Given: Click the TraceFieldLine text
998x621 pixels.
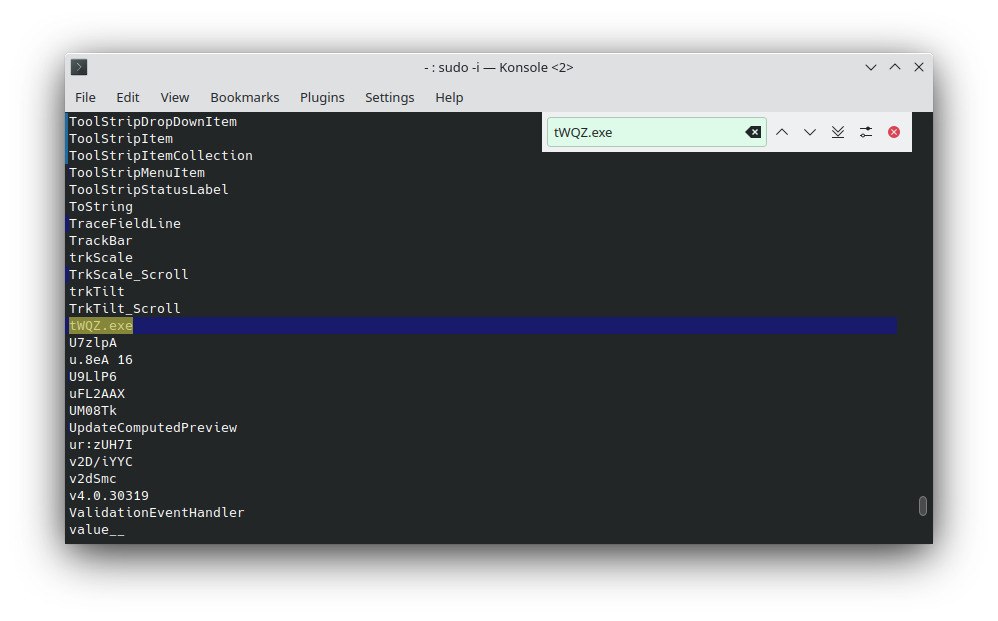Looking at the screenshot, I should click(x=125, y=223).
